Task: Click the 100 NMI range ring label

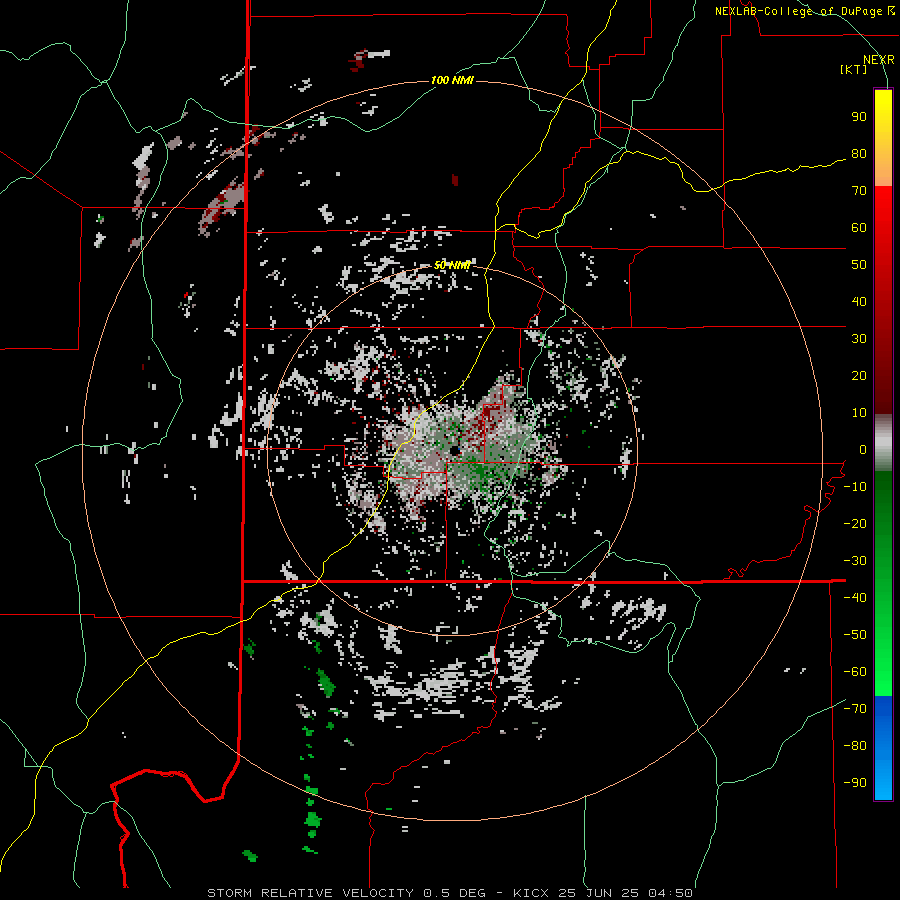Action: point(452,80)
